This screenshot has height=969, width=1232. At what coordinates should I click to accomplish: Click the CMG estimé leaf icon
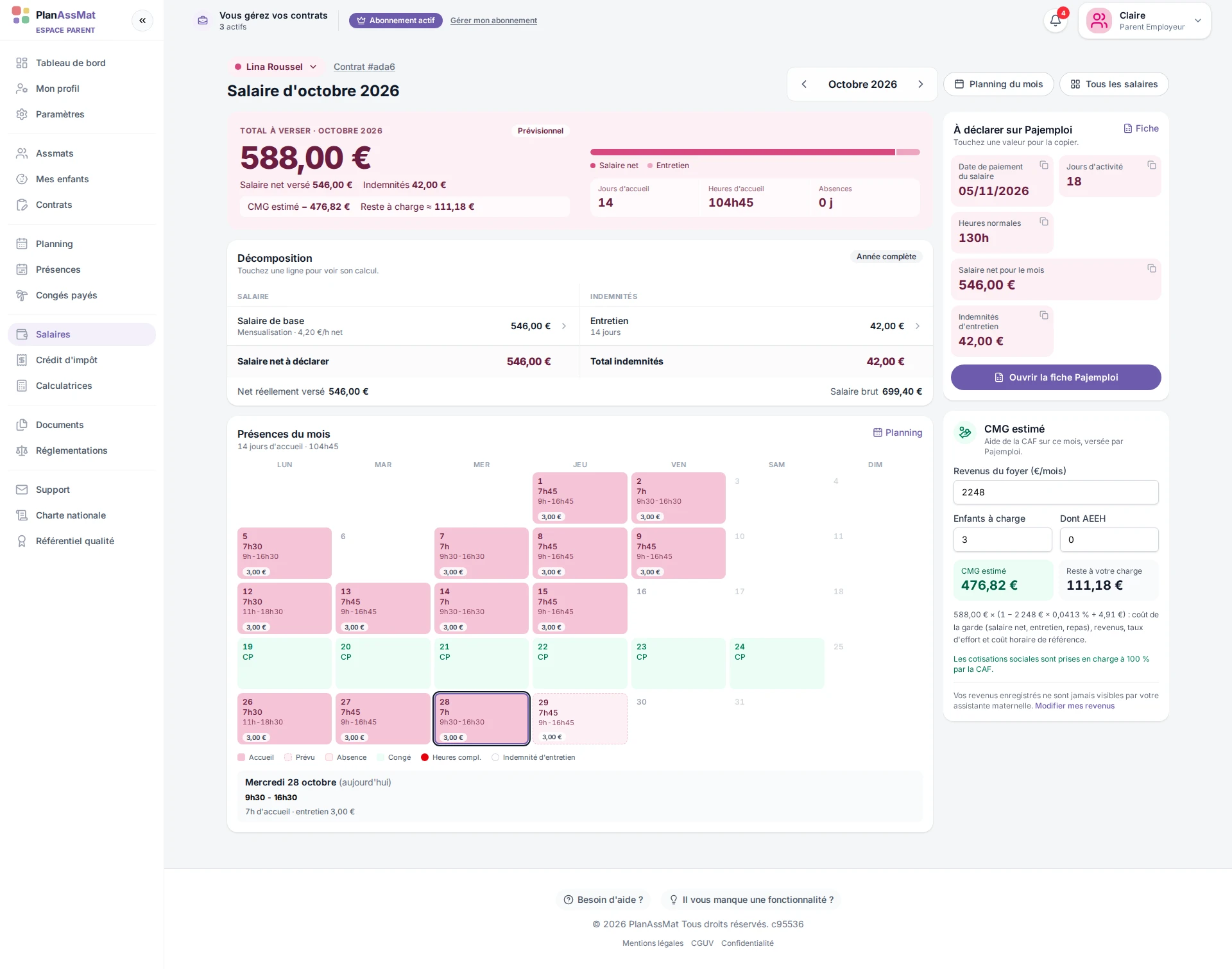[965, 433]
